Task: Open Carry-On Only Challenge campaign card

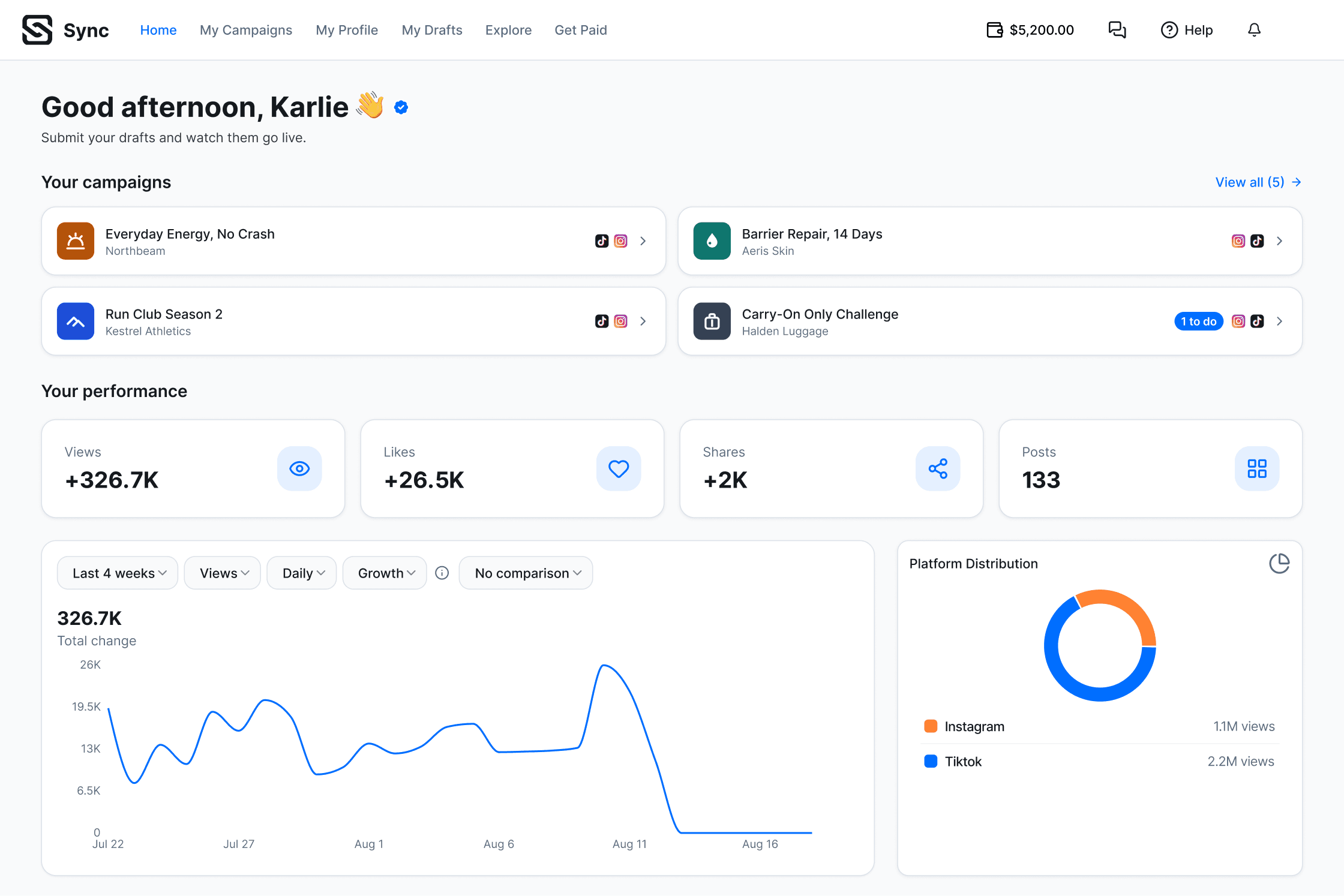Action: coord(990,321)
